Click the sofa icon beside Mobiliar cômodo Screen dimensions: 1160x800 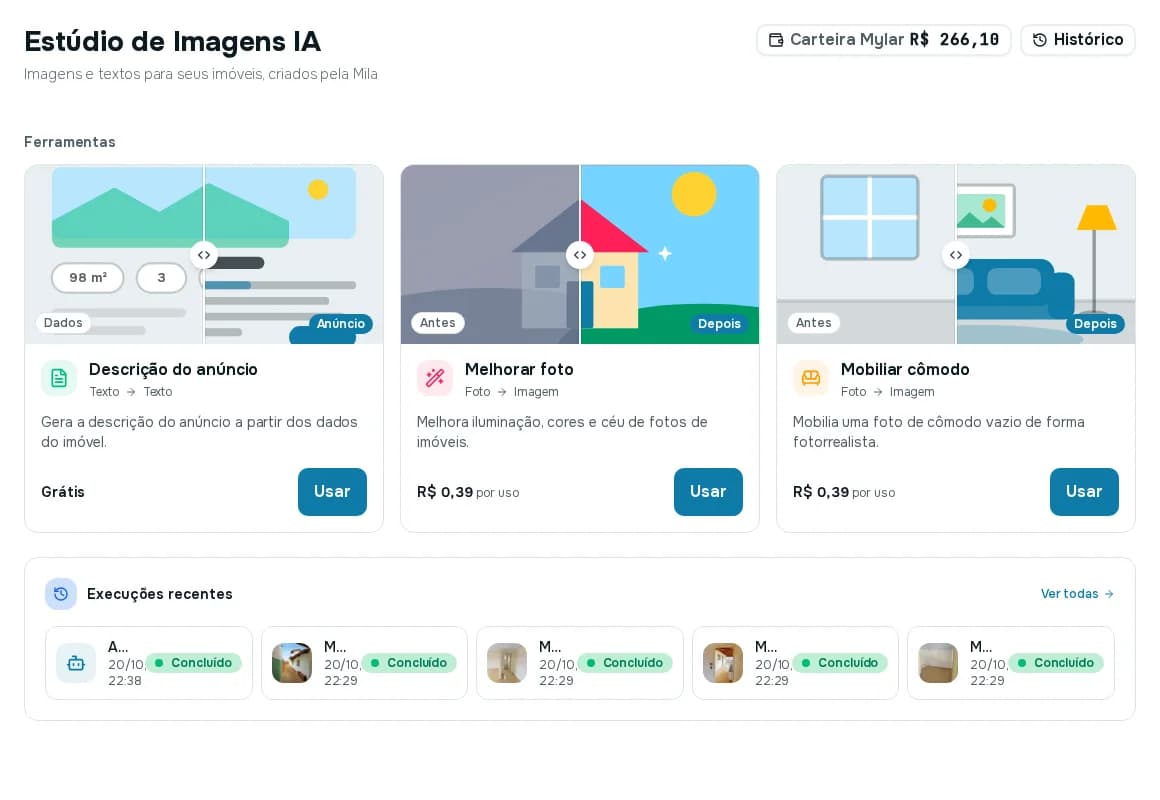pyautogui.click(x=811, y=378)
